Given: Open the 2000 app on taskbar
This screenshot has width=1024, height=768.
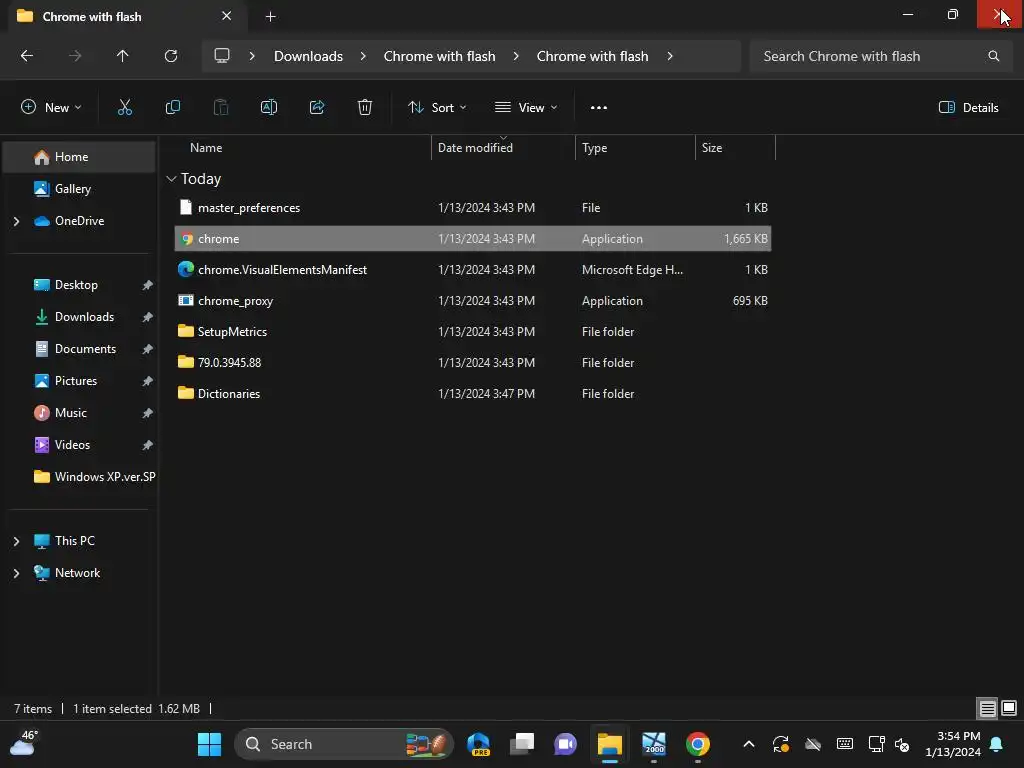Looking at the screenshot, I should (x=654, y=744).
